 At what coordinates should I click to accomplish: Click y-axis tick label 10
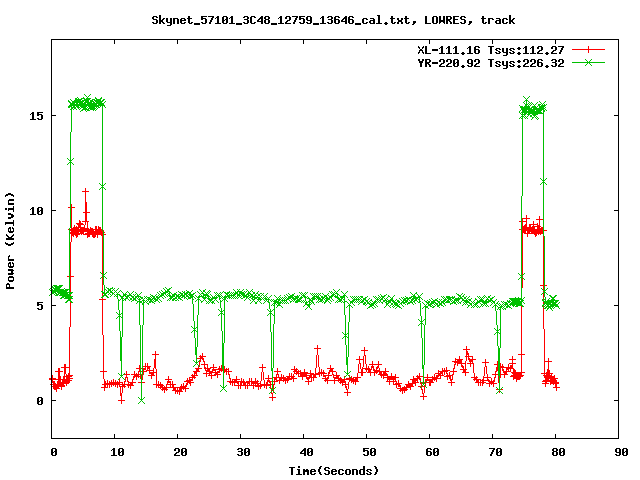pos(36,211)
